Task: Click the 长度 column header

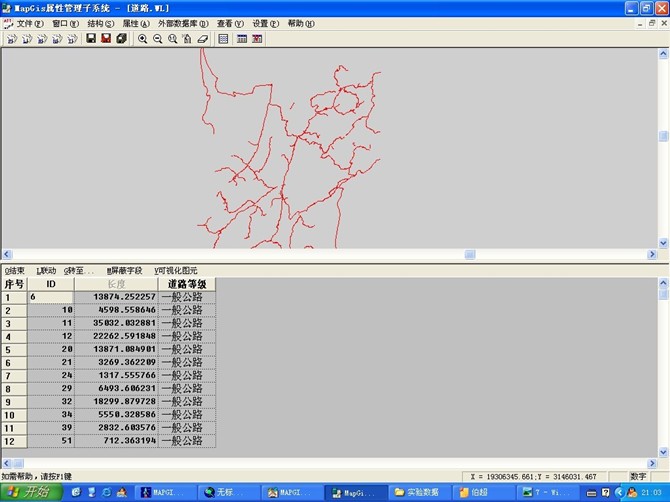Action: [x=116, y=284]
